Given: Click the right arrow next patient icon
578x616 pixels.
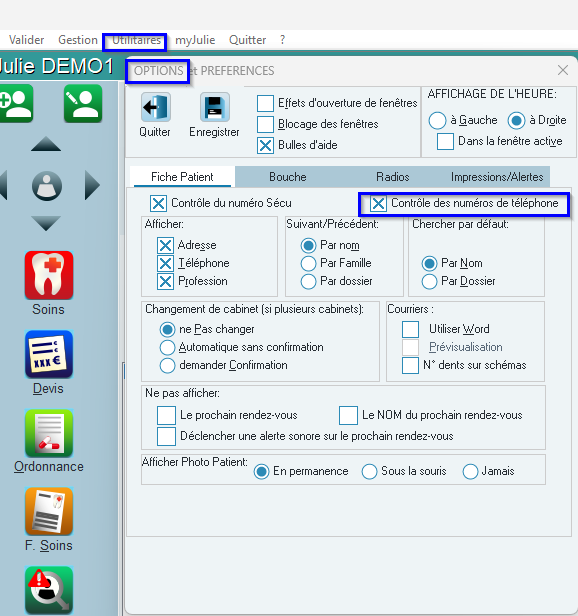Looking at the screenshot, I should [x=92, y=185].
